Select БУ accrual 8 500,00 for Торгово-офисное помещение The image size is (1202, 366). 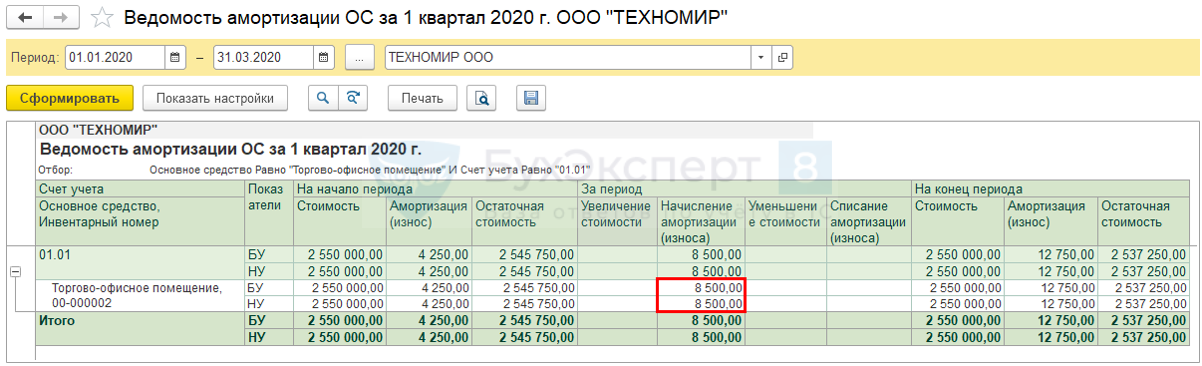click(x=700, y=288)
